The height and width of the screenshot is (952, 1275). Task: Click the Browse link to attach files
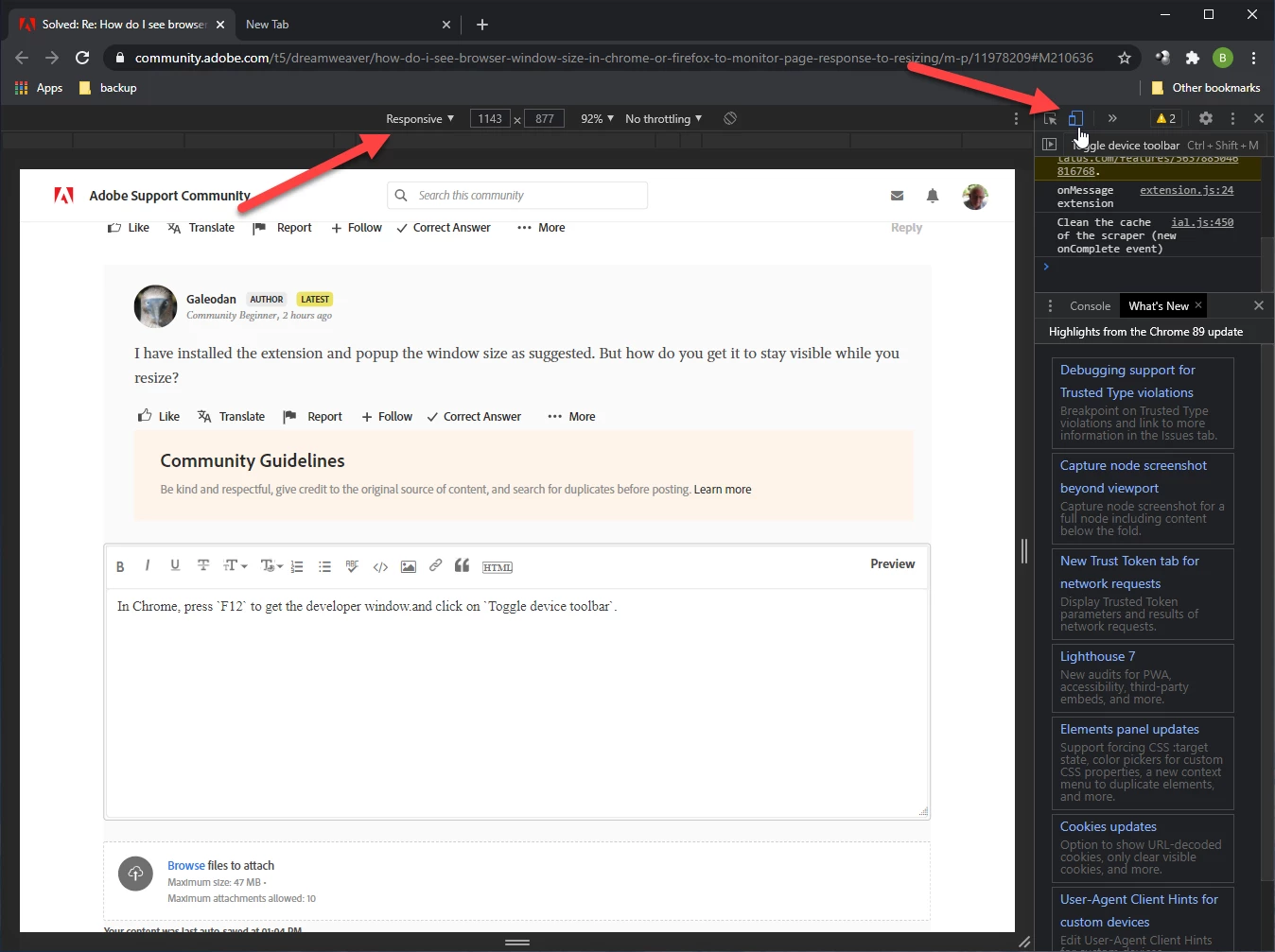186,865
